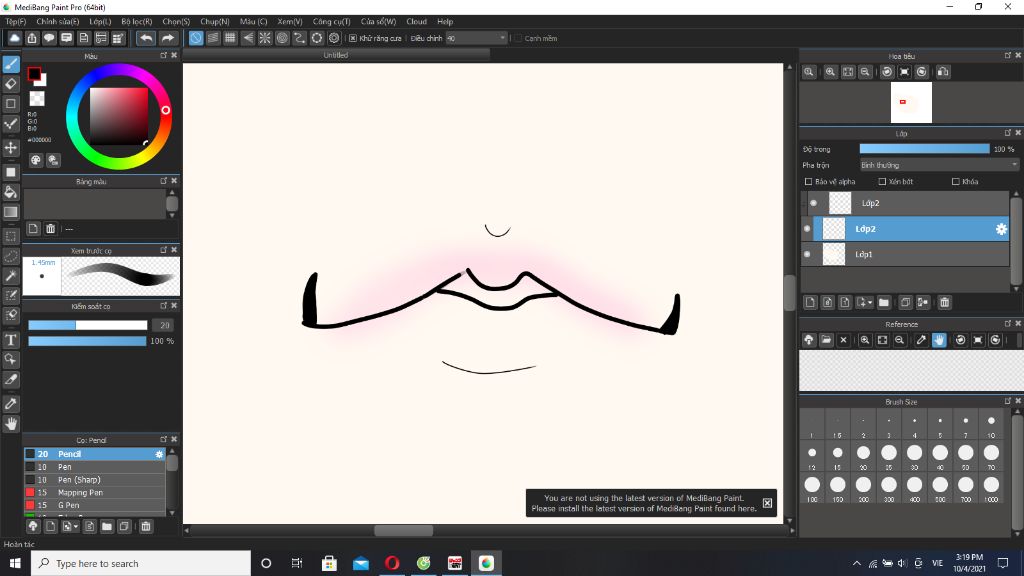
Task: Enable the Bảo vệ alpha checkbox
Action: coord(808,182)
